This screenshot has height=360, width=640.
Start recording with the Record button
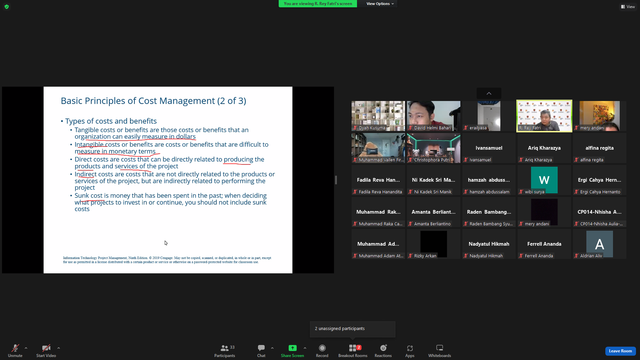(x=322, y=350)
